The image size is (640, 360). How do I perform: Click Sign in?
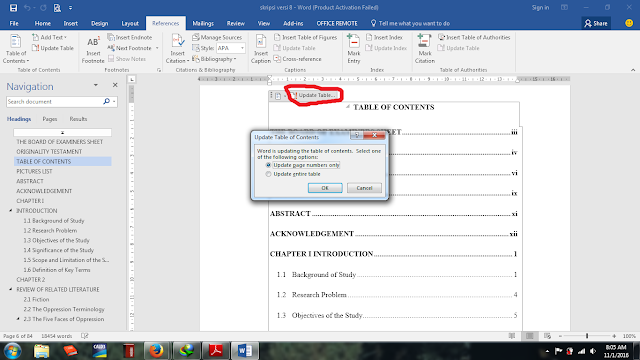coord(540,8)
